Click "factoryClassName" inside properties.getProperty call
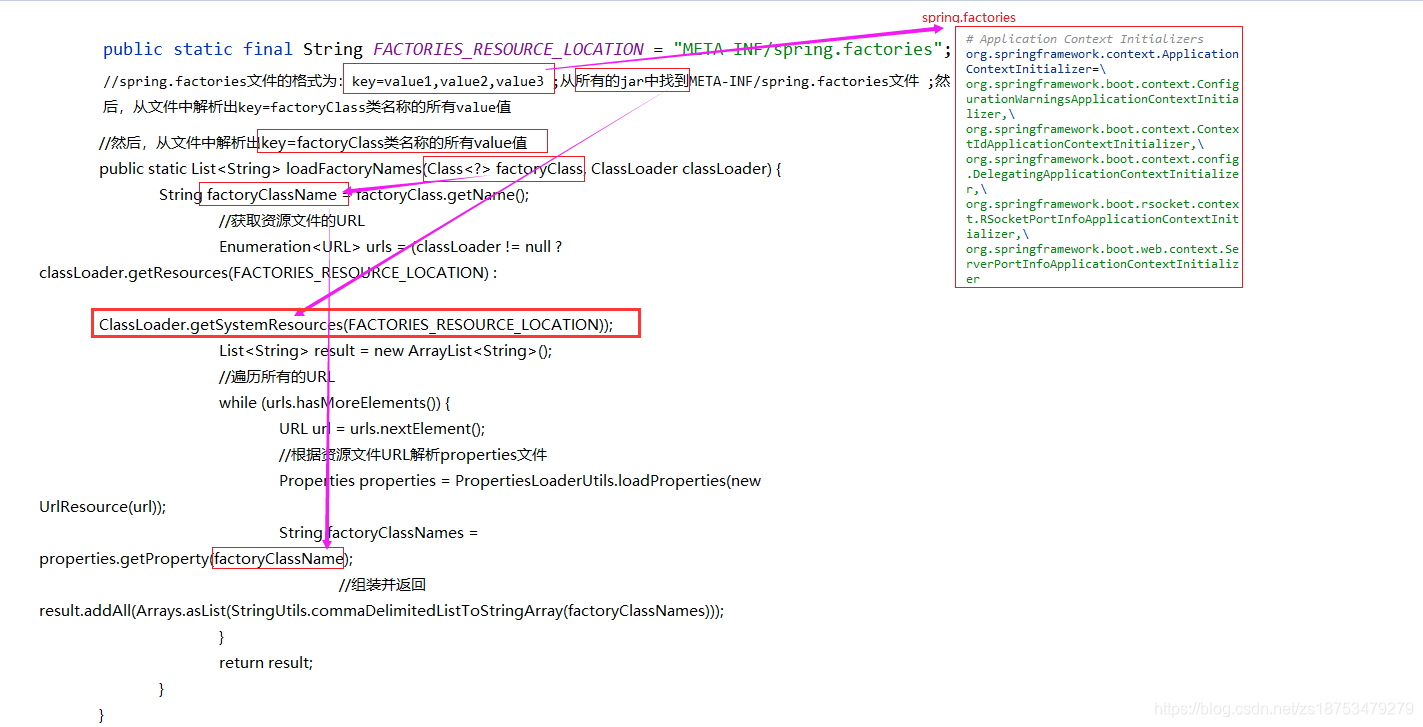Viewport: 1423px width, 727px height. point(278,558)
